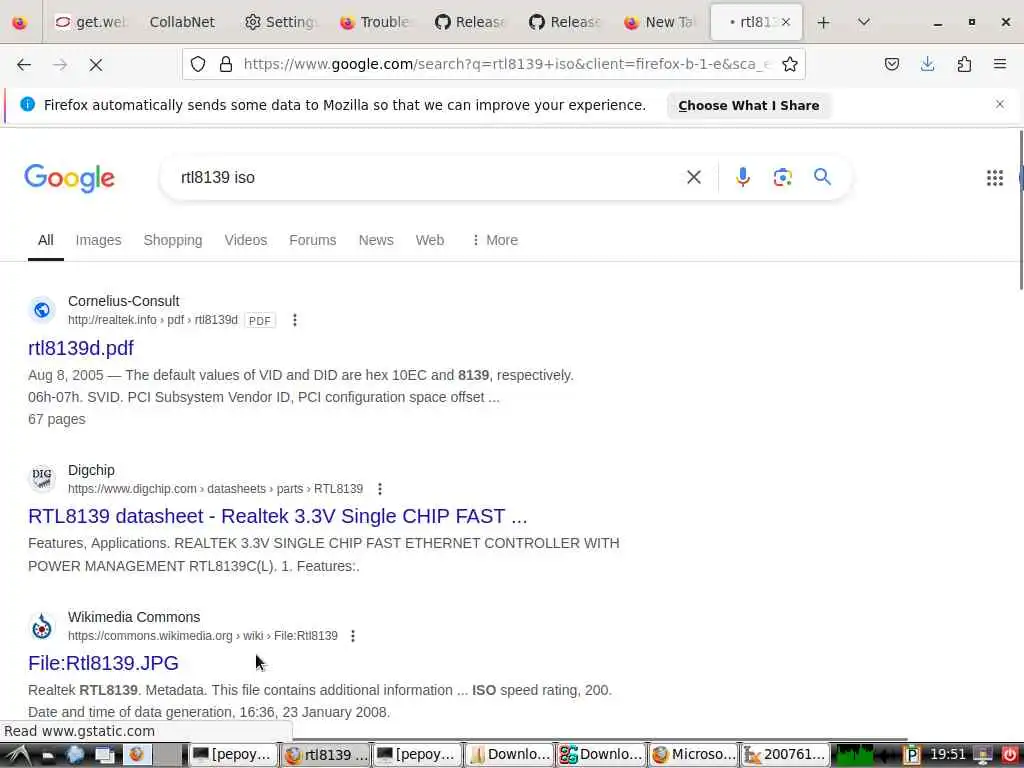Close the rtl8139 search tab
1024x768 pixels.
(786, 22)
